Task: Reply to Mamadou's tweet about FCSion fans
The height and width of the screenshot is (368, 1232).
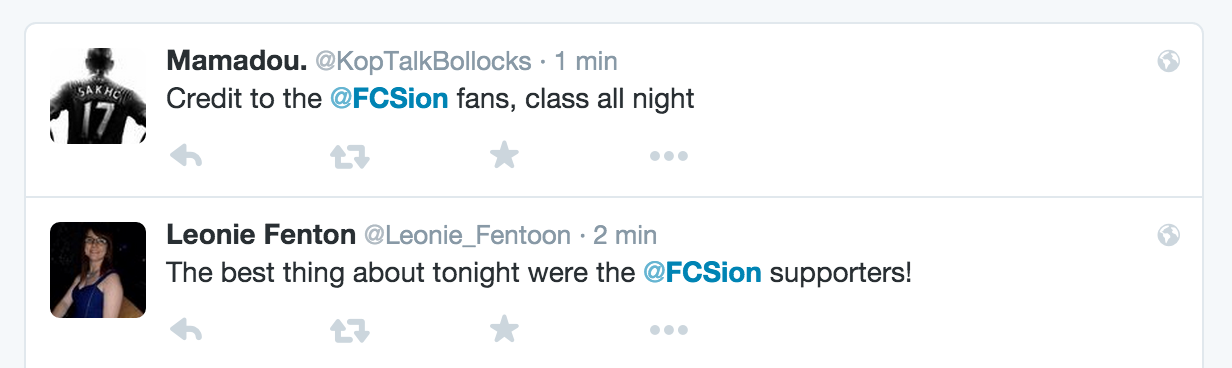Action: click(188, 156)
